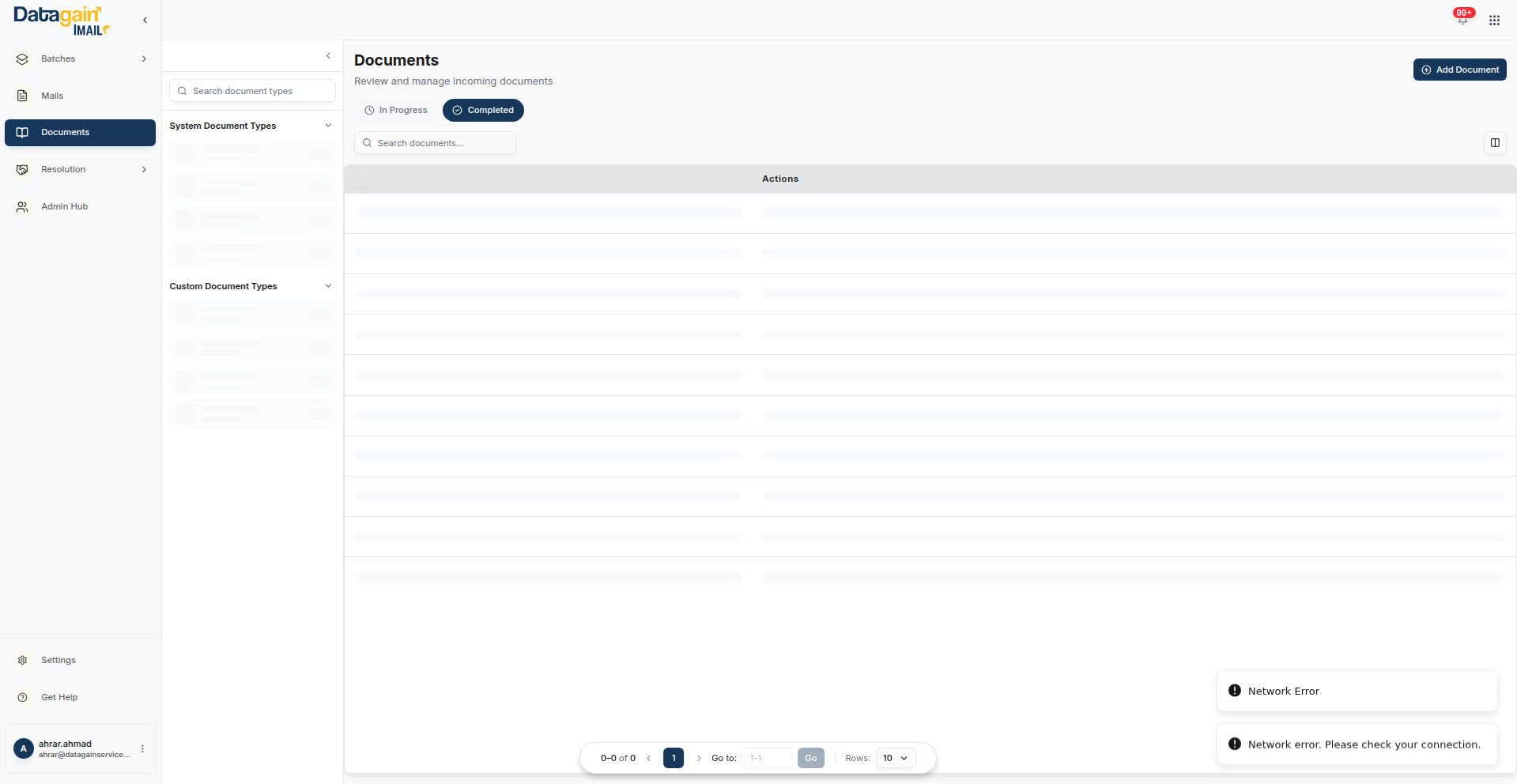Open the Mails section
The height and width of the screenshot is (784, 1517).
pos(52,96)
